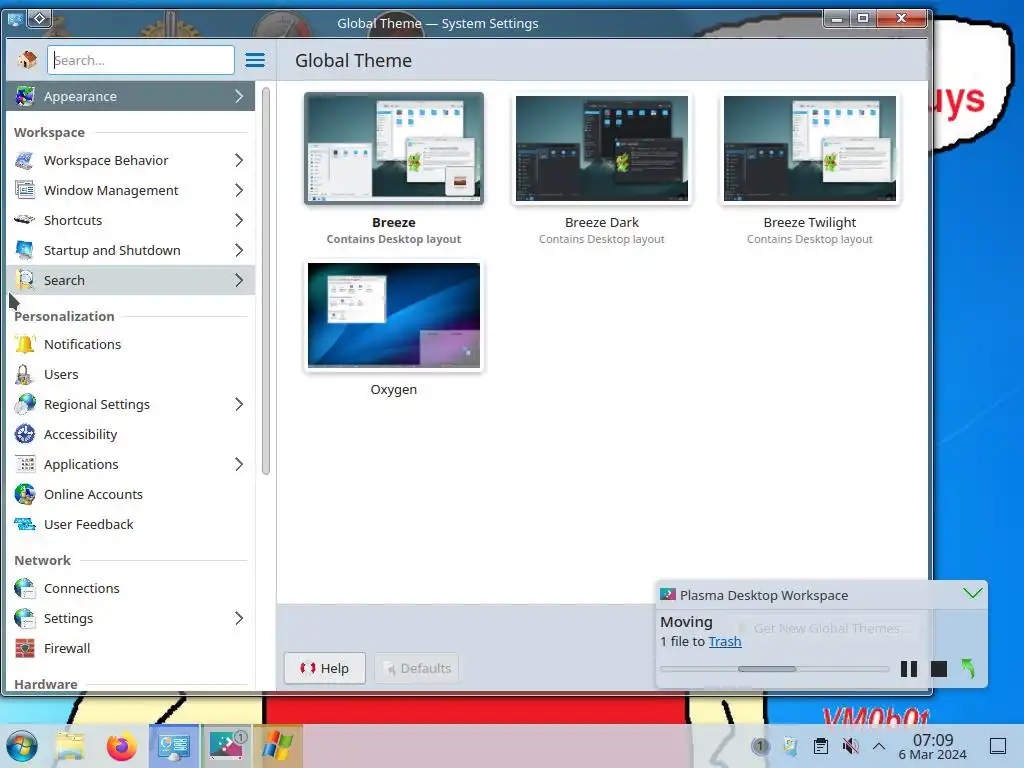Click the Startup and Shutdown icon

pyautogui.click(x=25, y=250)
